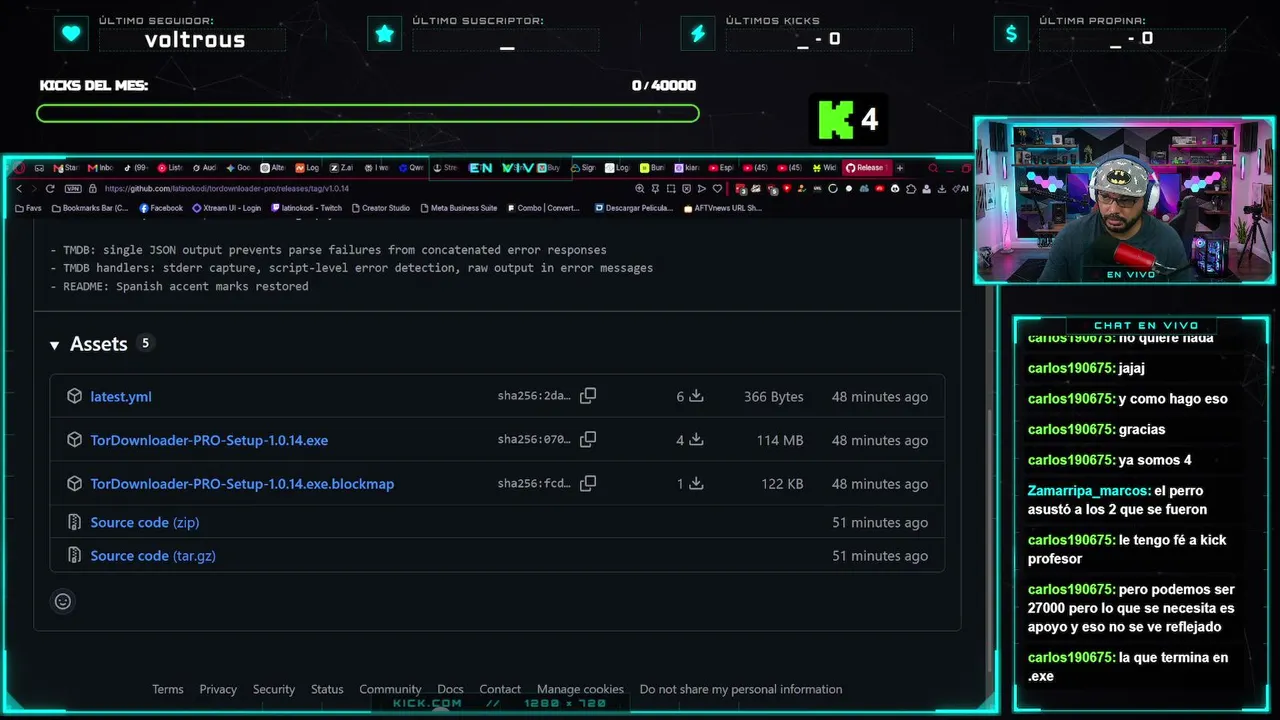Screen dimensions: 1280x720
Task: Copy SHA256 hash for TorDownloader-PRO-Setup-1.0.14.exe
Action: 588,440
